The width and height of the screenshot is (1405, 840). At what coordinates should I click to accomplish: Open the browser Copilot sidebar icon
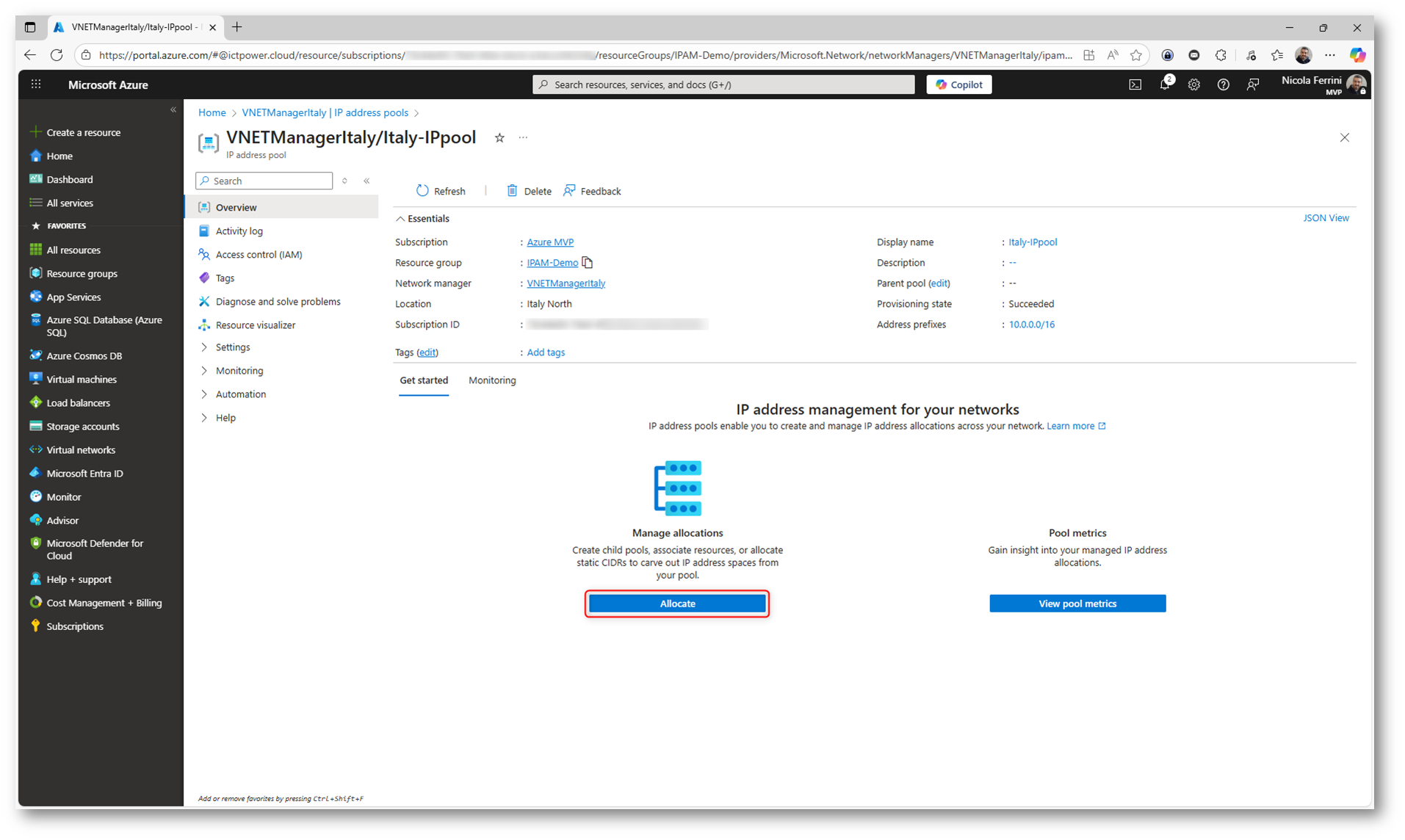pyautogui.click(x=1357, y=55)
